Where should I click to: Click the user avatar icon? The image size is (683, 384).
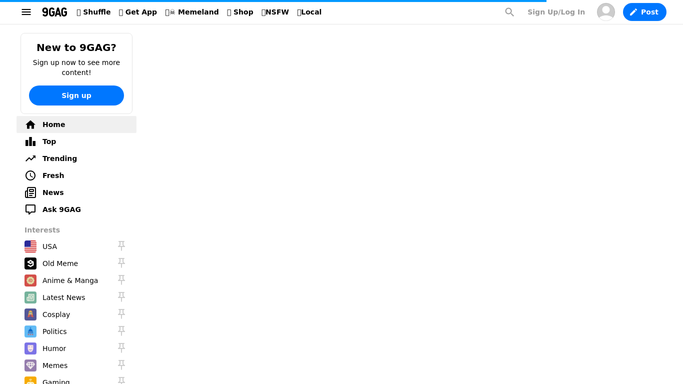coord(605,12)
